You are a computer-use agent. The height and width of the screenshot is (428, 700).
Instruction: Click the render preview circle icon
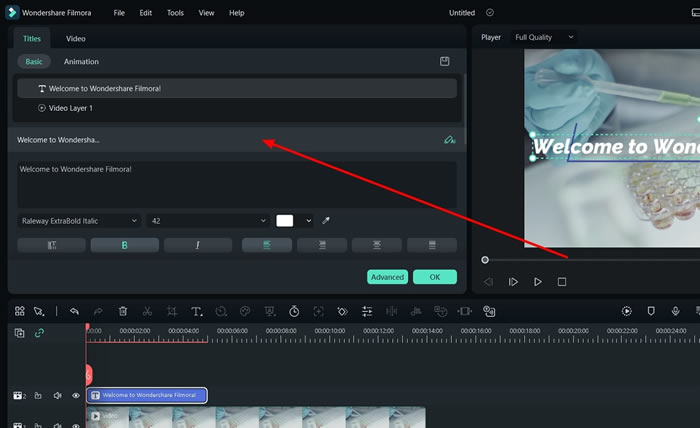(627, 311)
